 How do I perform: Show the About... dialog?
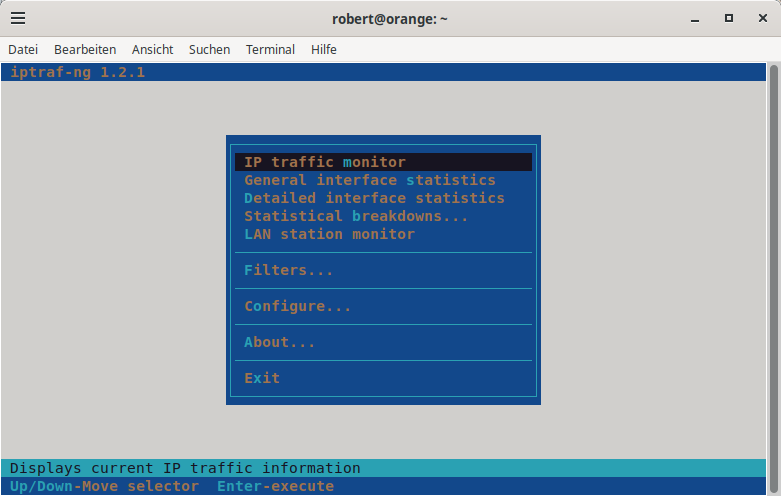coord(280,342)
